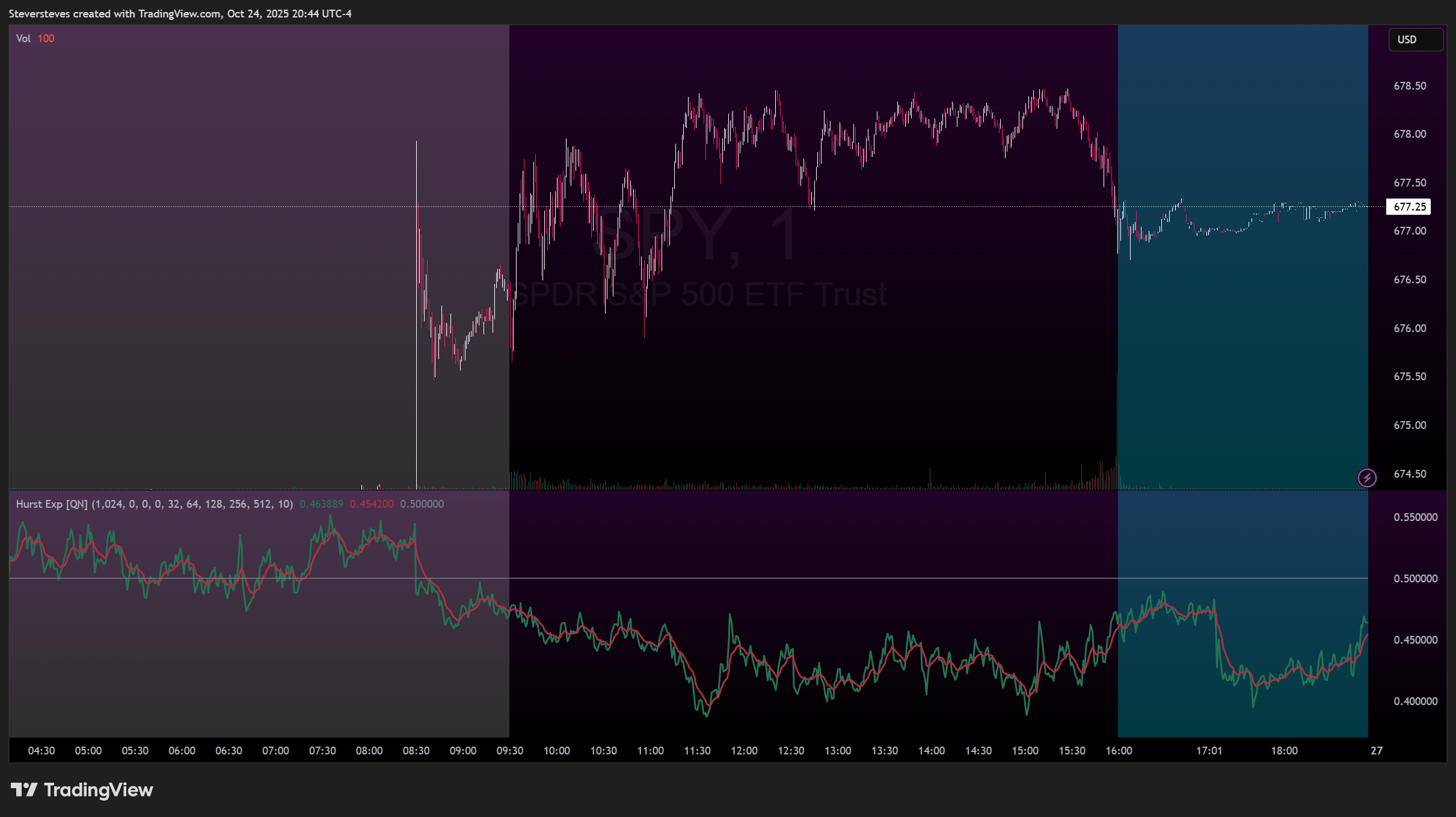This screenshot has width=1456, height=817.
Task: Click the 13:30 time axis label
Action: (x=885, y=751)
